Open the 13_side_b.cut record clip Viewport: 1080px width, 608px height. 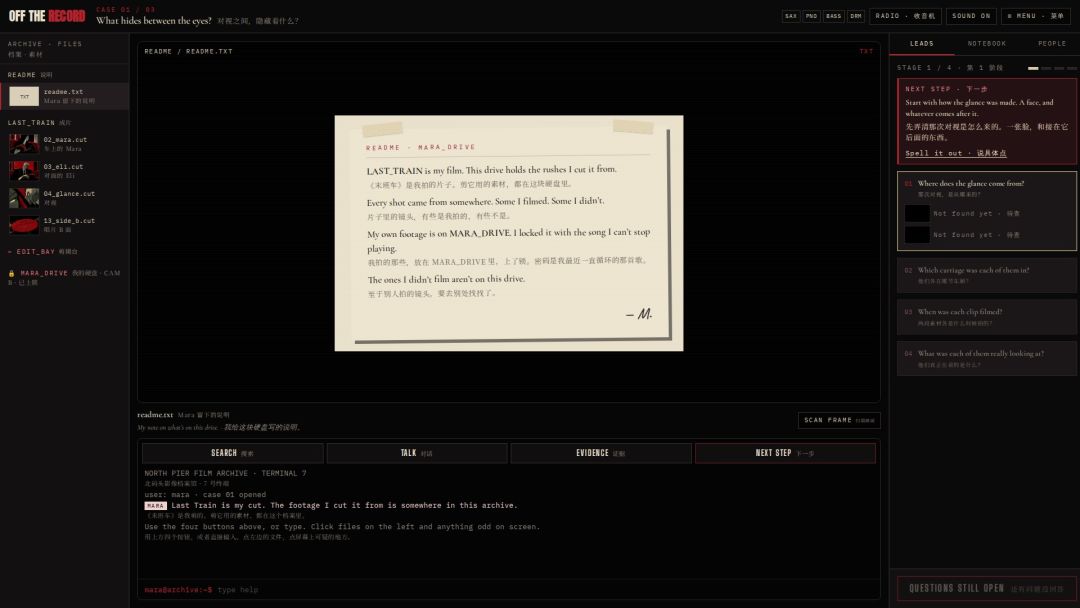[x=65, y=224]
